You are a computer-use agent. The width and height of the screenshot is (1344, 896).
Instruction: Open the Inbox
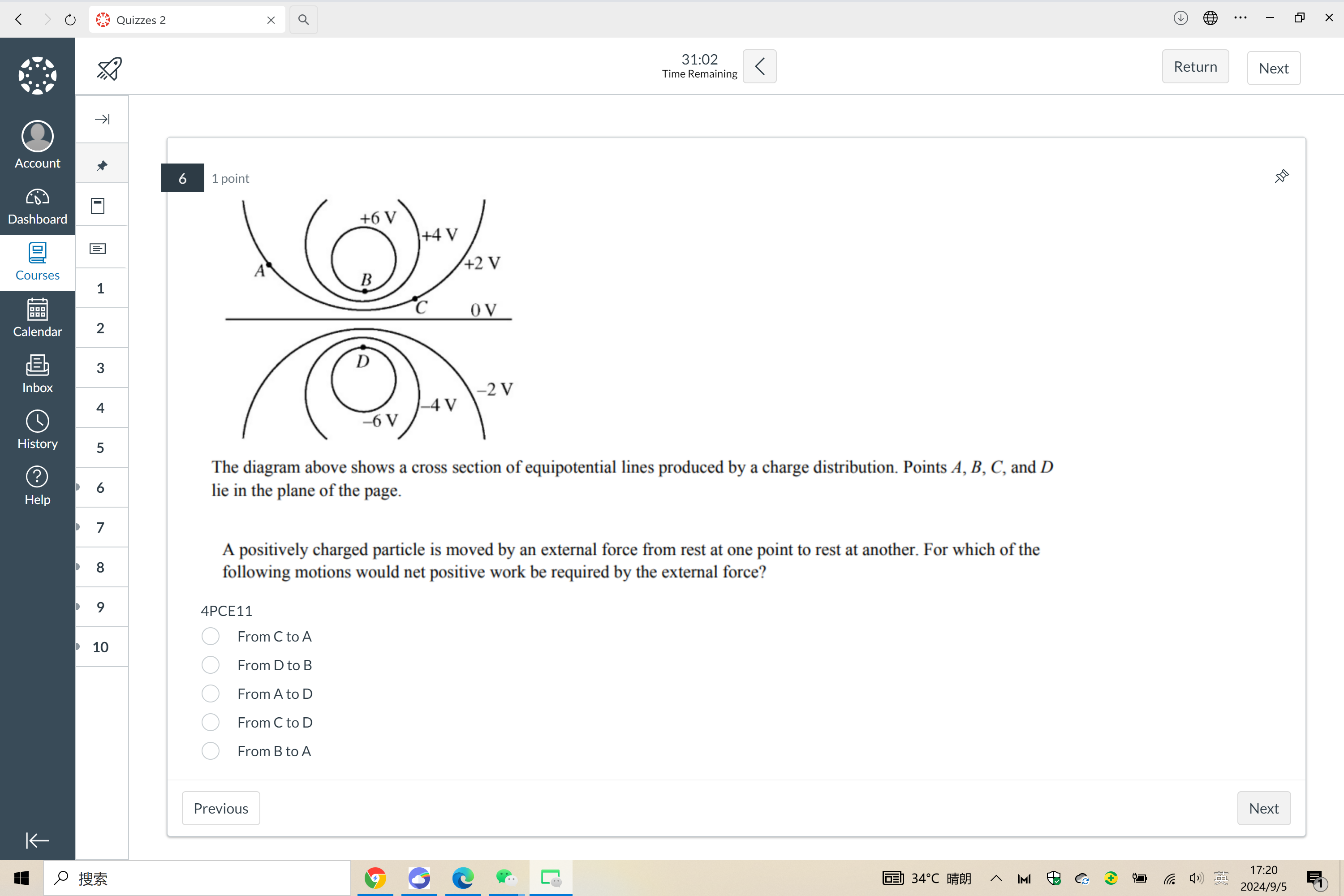37,374
